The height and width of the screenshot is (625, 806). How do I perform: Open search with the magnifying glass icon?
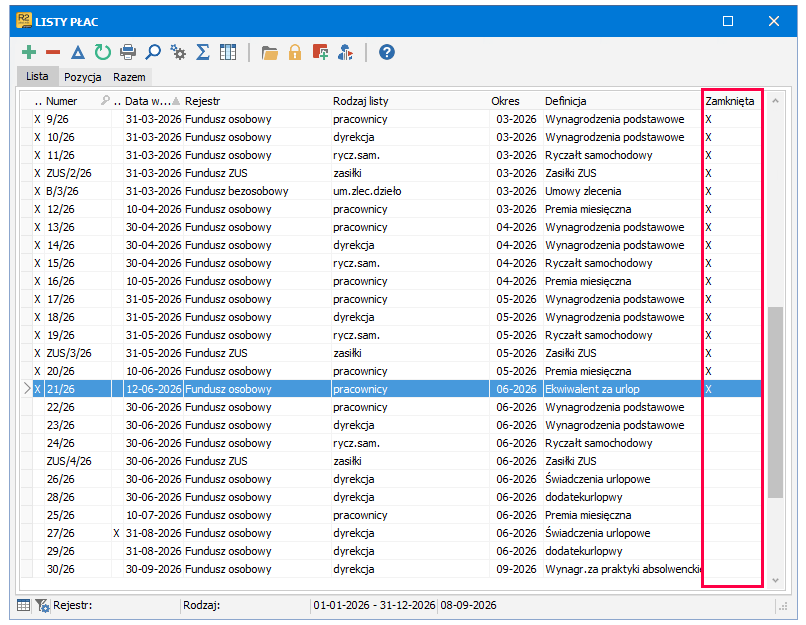(153, 52)
